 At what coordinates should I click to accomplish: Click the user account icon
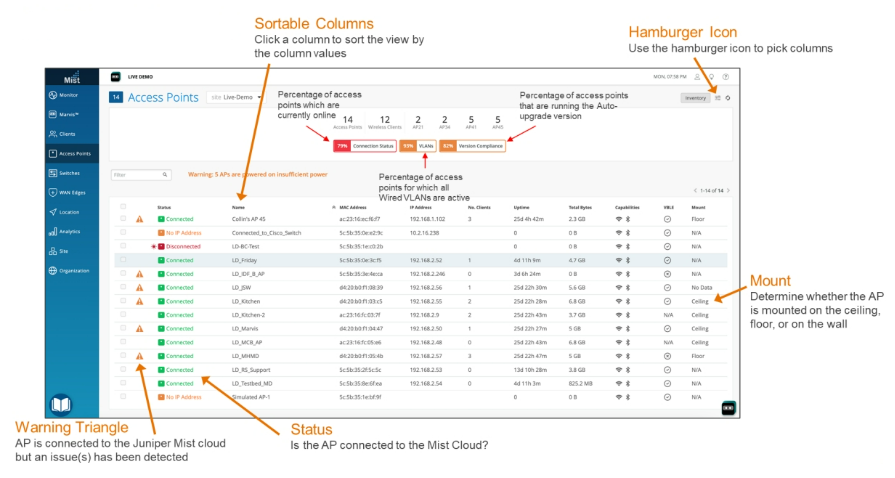tap(697, 77)
